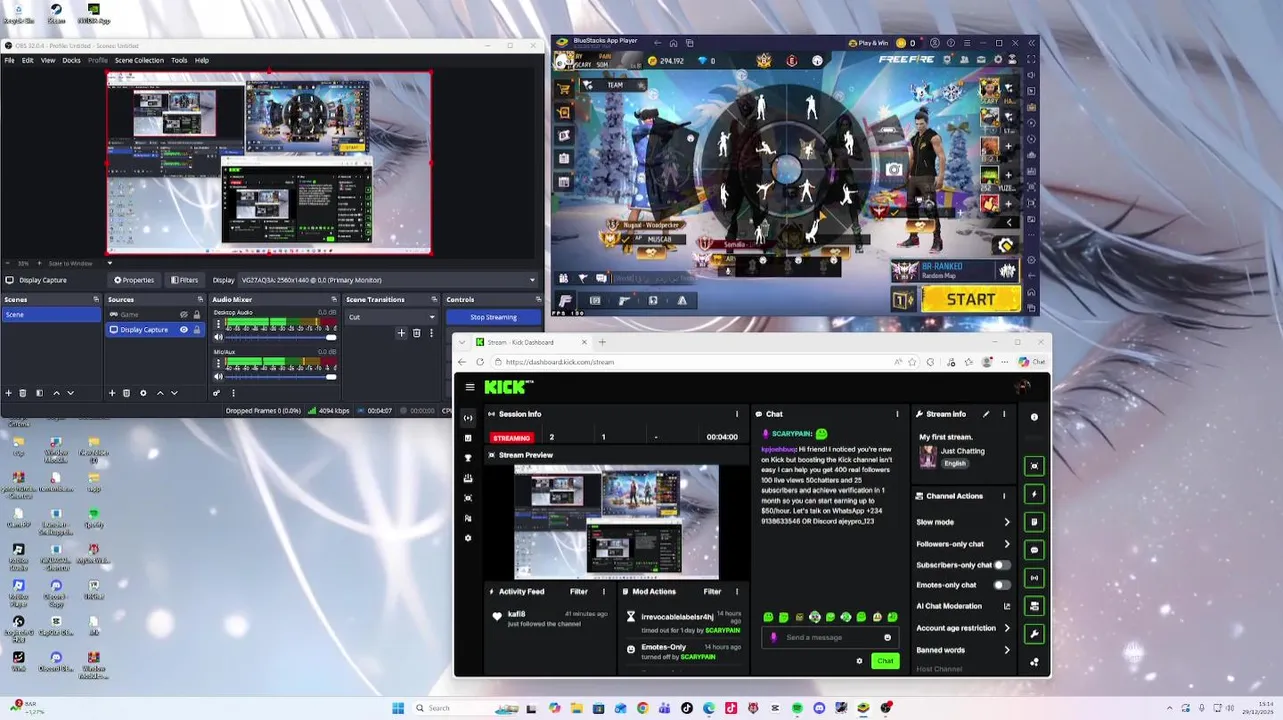Click Stop Streaming in OBS
This screenshot has width=1283, height=720.
pyautogui.click(x=493, y=317)
